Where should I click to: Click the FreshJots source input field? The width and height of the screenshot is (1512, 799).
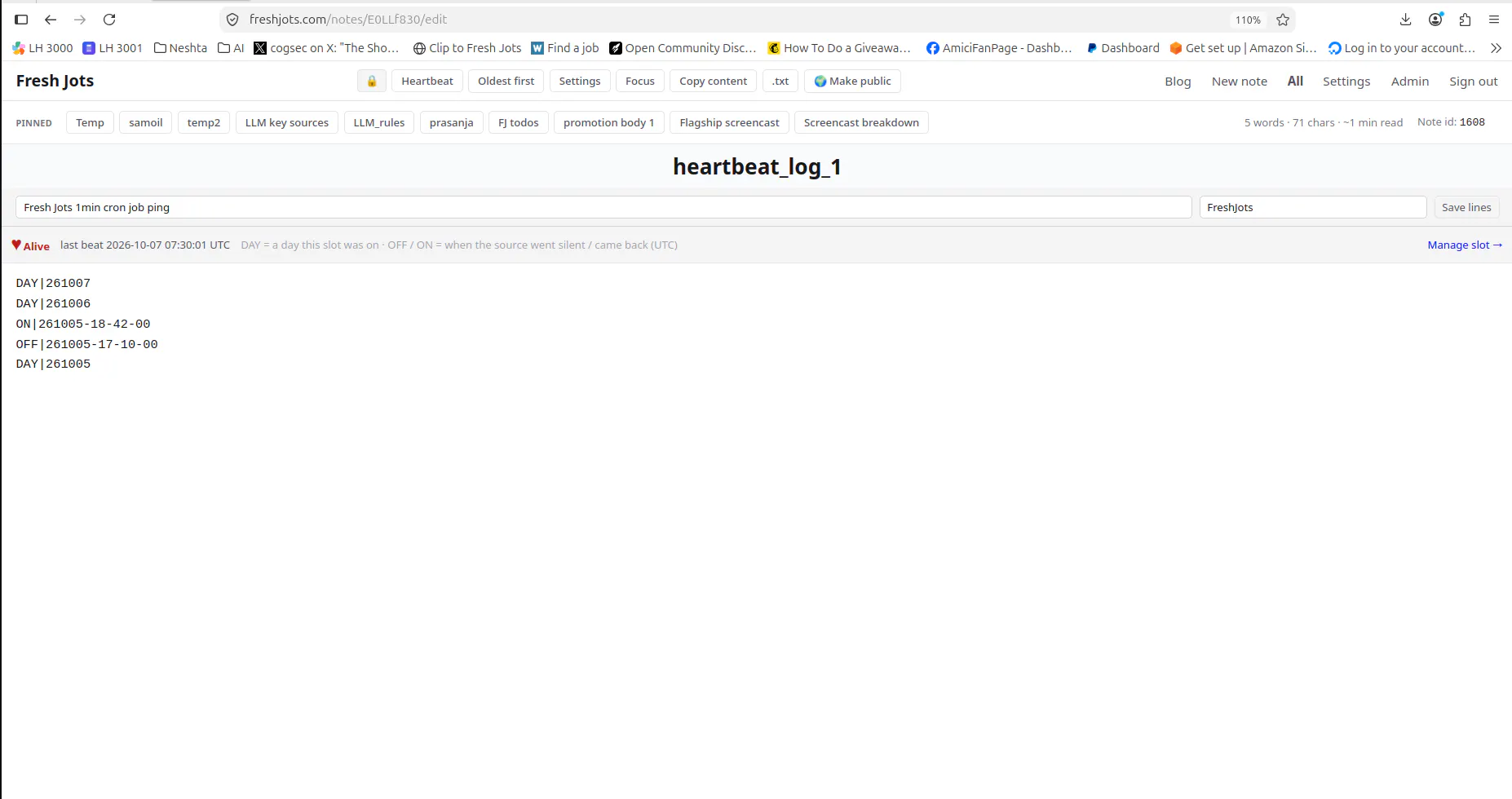pos(1312,207)
